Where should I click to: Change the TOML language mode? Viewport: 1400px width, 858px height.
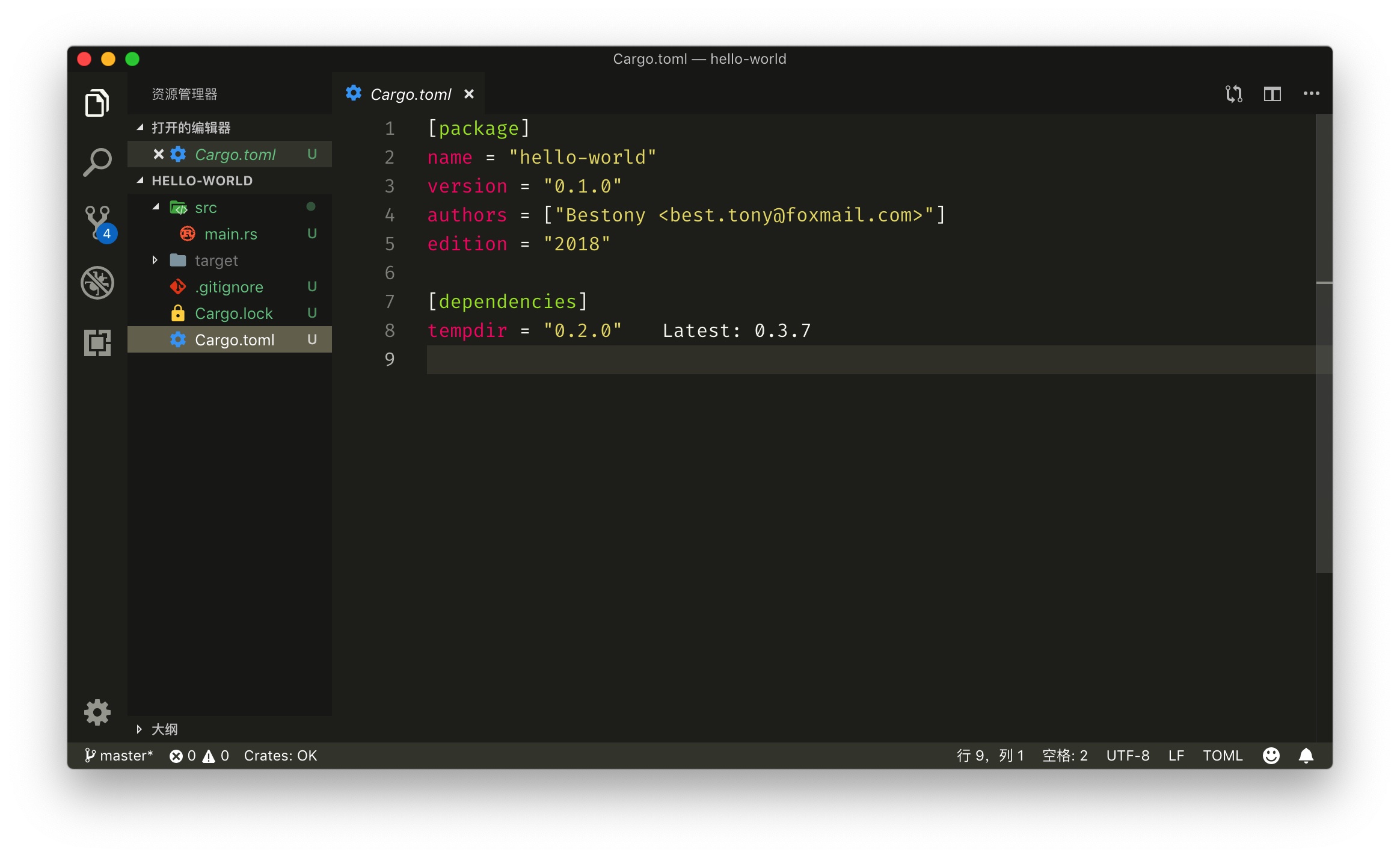1223,756
